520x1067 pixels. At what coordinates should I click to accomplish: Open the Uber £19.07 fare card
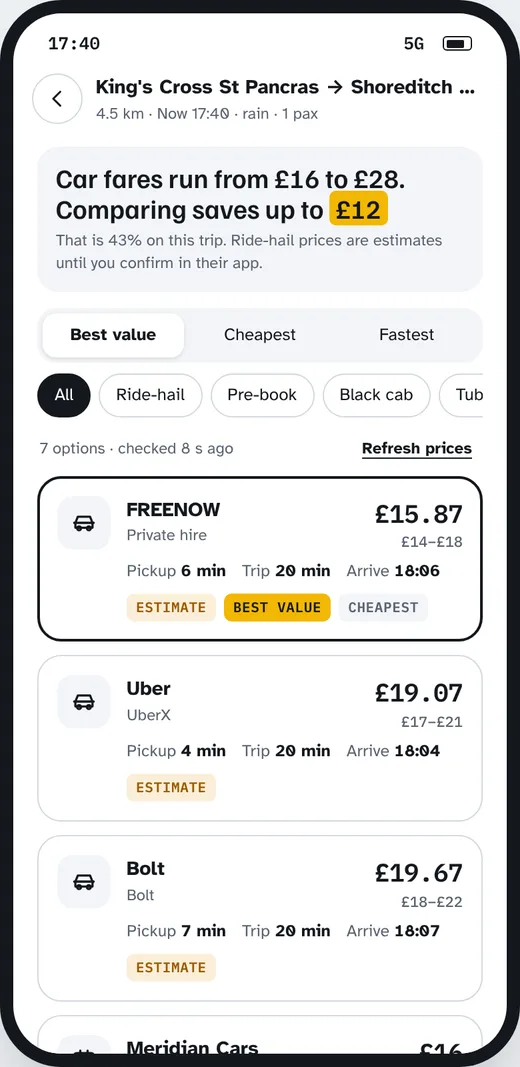(x=260, y=738)
